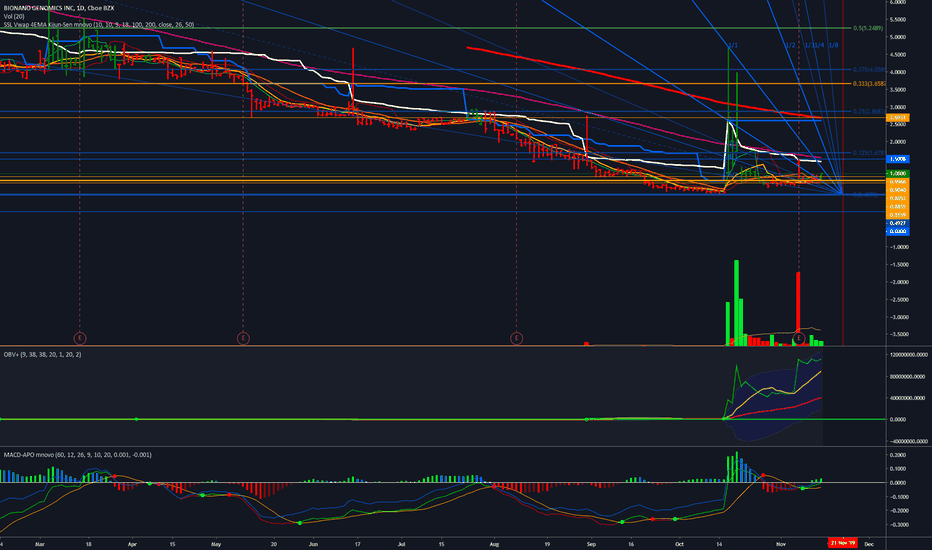
Task: Click the 0.2000 MACD scale value
Action: coord(899,455)
